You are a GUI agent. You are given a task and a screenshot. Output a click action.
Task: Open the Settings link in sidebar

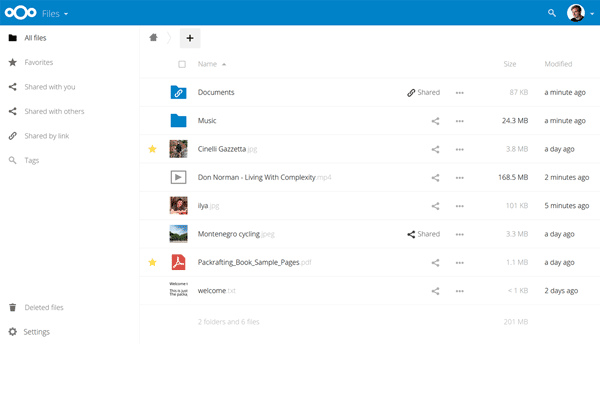pos(37,332)
